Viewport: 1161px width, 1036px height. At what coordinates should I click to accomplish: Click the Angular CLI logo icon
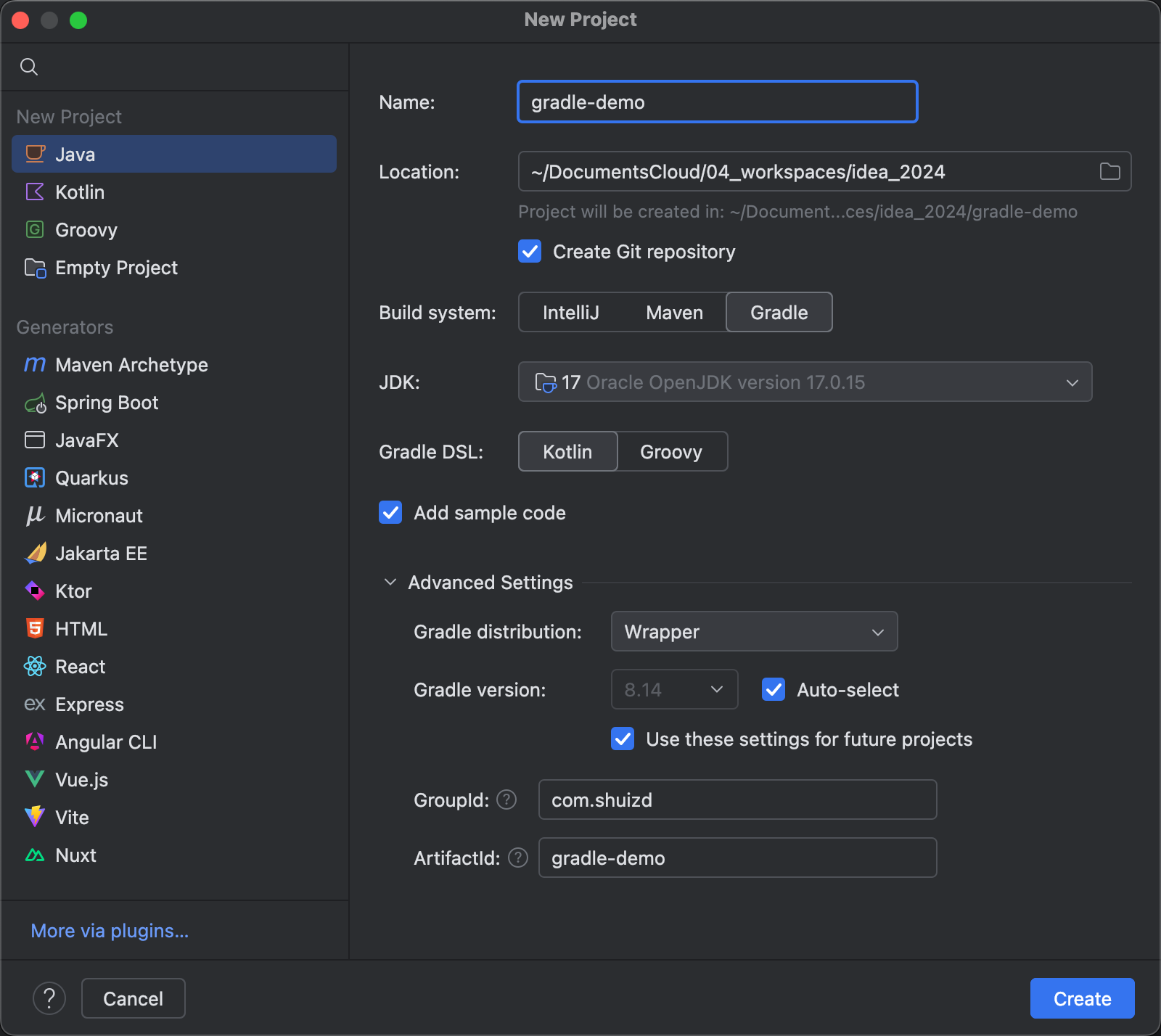(x=35, y=741)
